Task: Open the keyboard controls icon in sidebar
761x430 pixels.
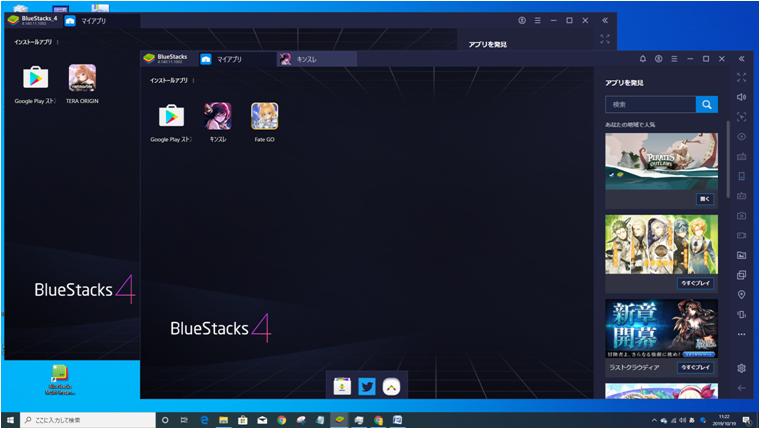Action: point(742,157)
